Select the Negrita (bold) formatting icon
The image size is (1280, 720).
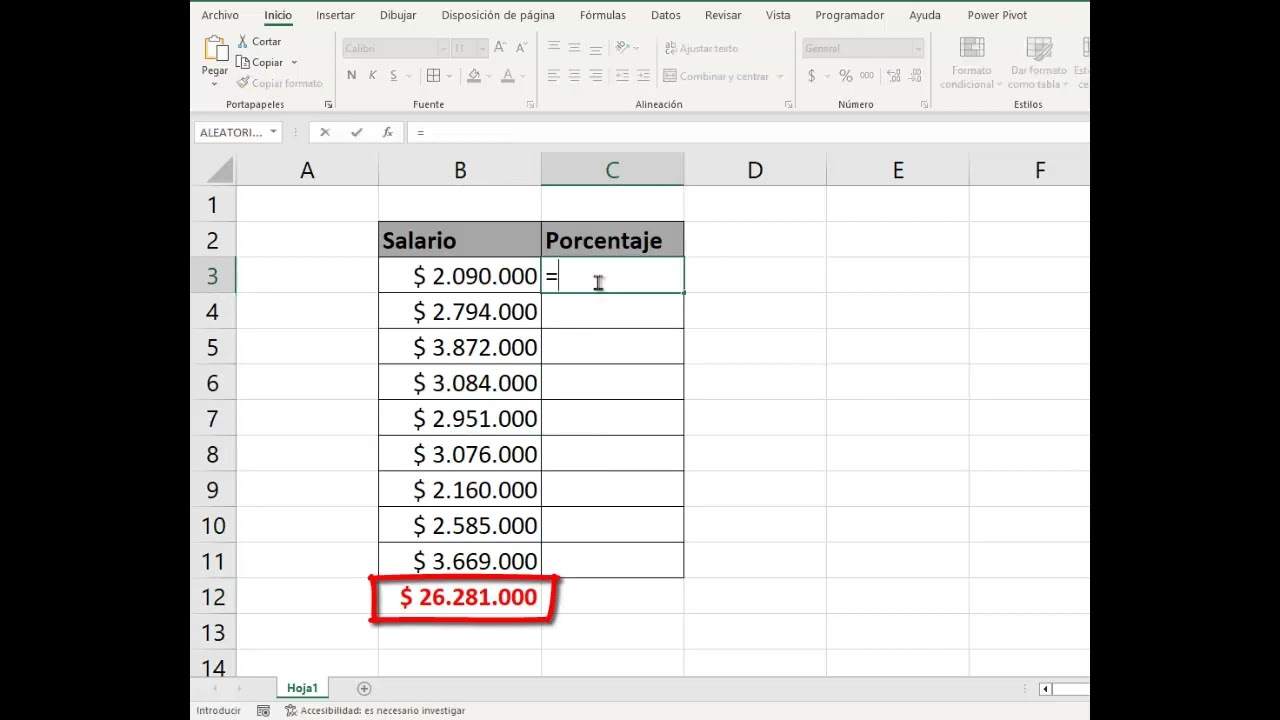click(351, 75)
